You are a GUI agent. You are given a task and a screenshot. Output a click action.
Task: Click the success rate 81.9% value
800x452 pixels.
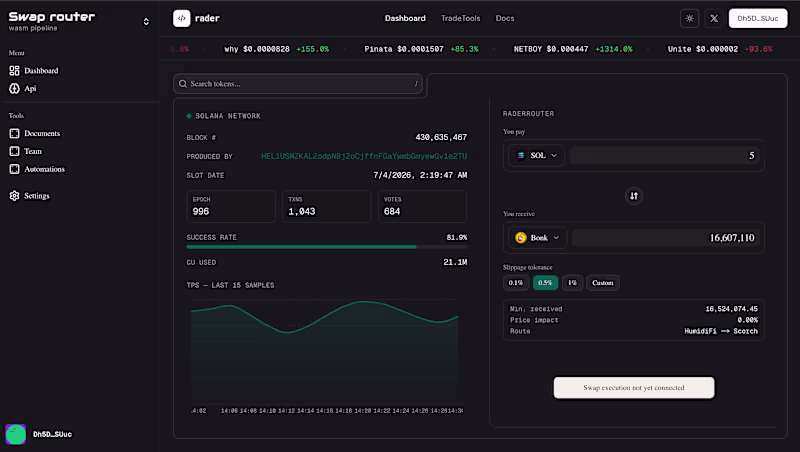point(457,237)
